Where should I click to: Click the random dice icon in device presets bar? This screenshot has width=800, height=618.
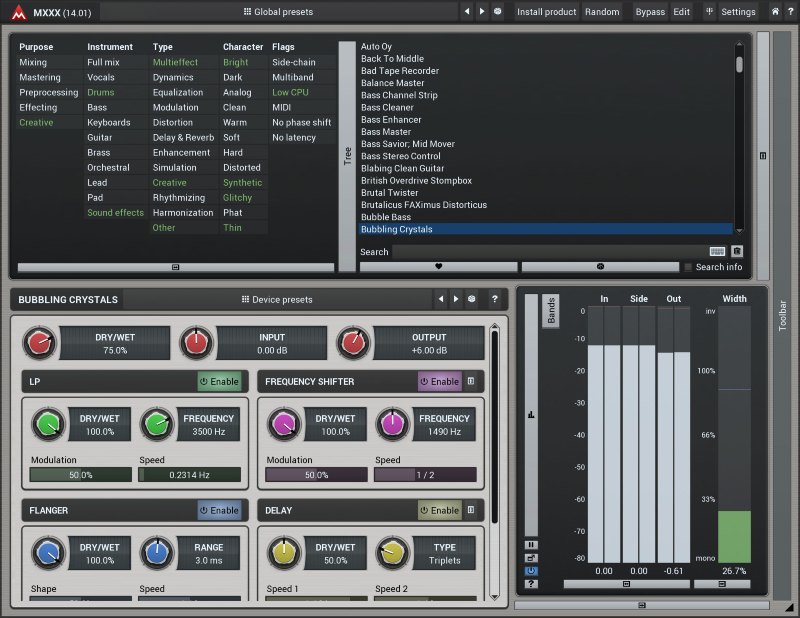click(471, 299)
